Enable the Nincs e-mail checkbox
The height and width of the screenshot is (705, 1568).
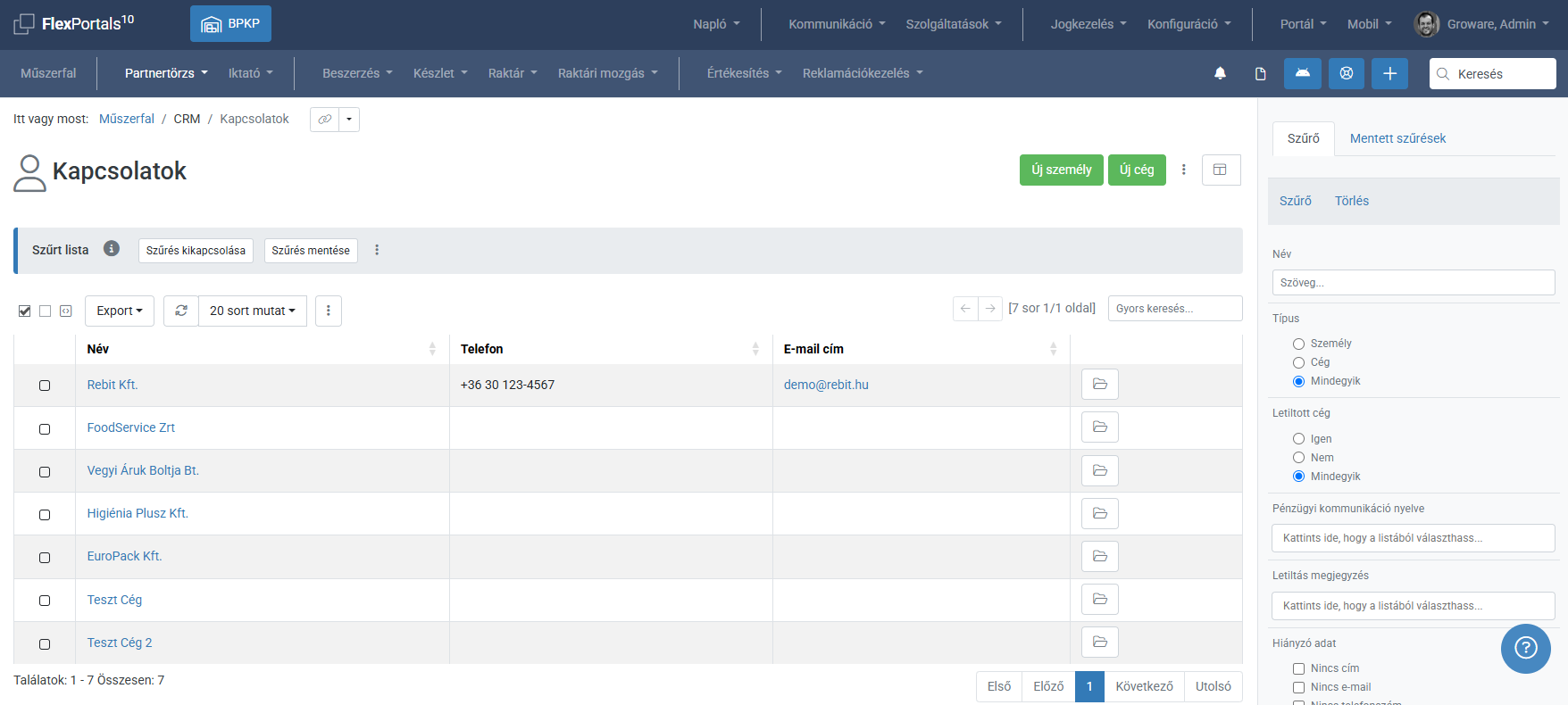(1299, 687)
